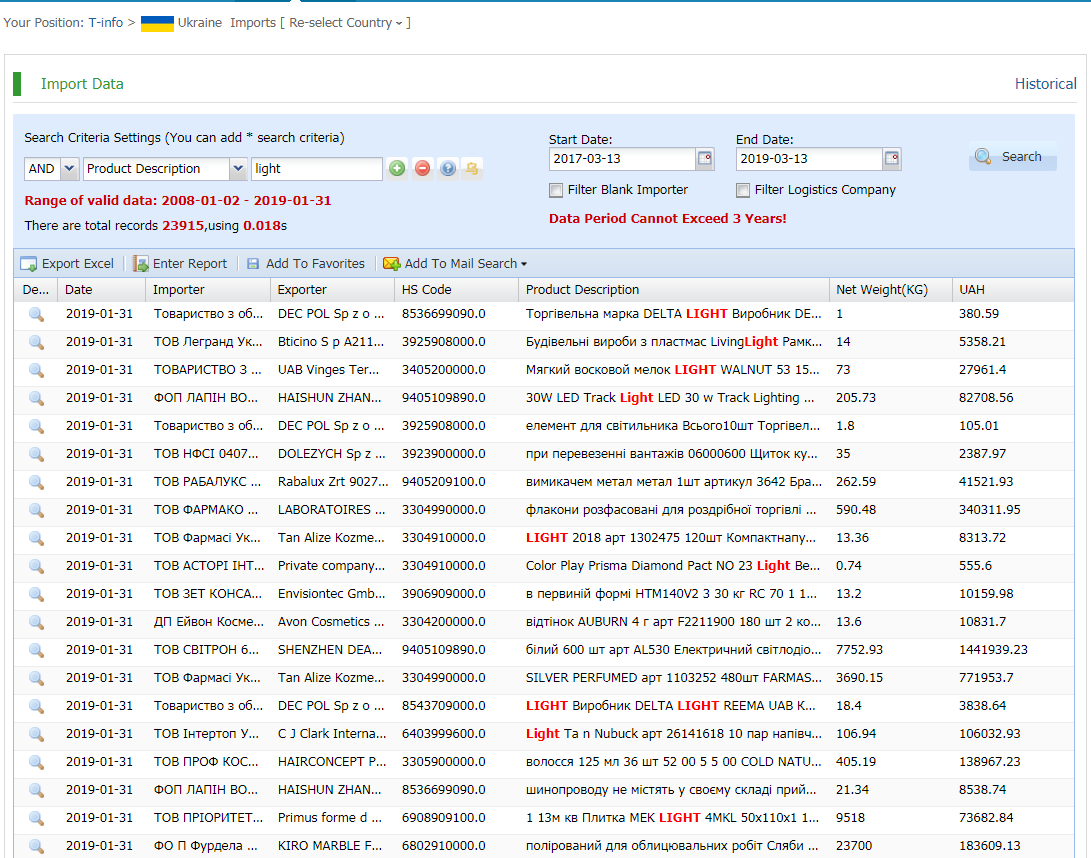Image resolution: width=1091 pixels, height=858 pixels.
Task: Open the Historical link
Action: [1045, 84]
